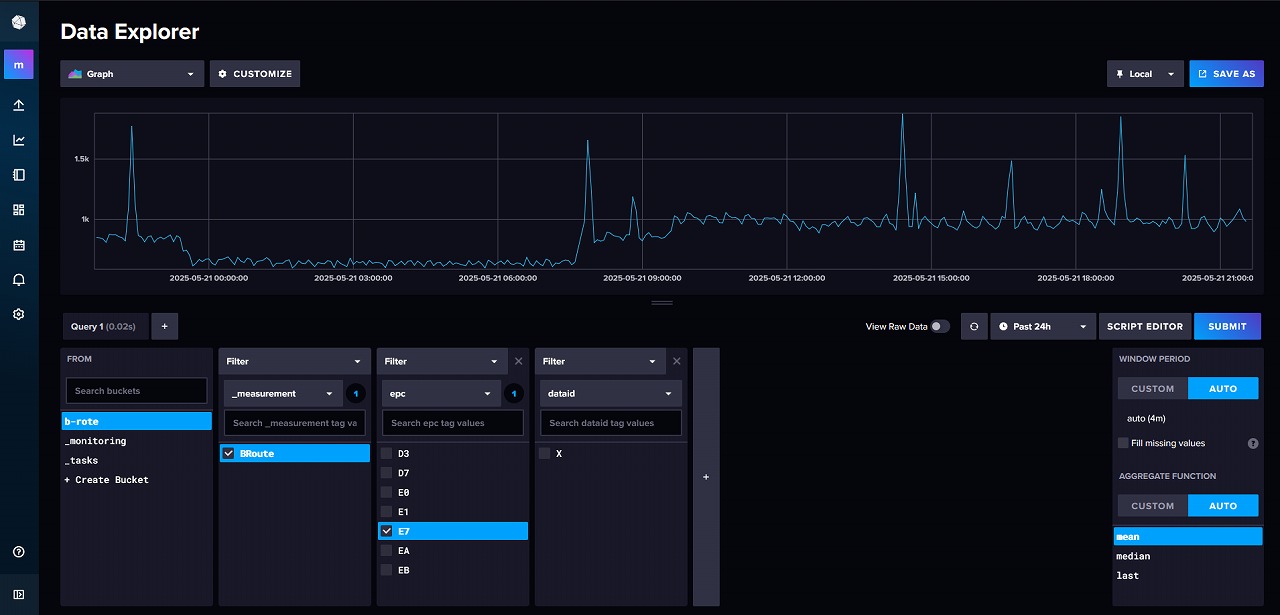Open Alerts bell icon in sidebar
This screenshot has width=1280, height=615.
18,280
